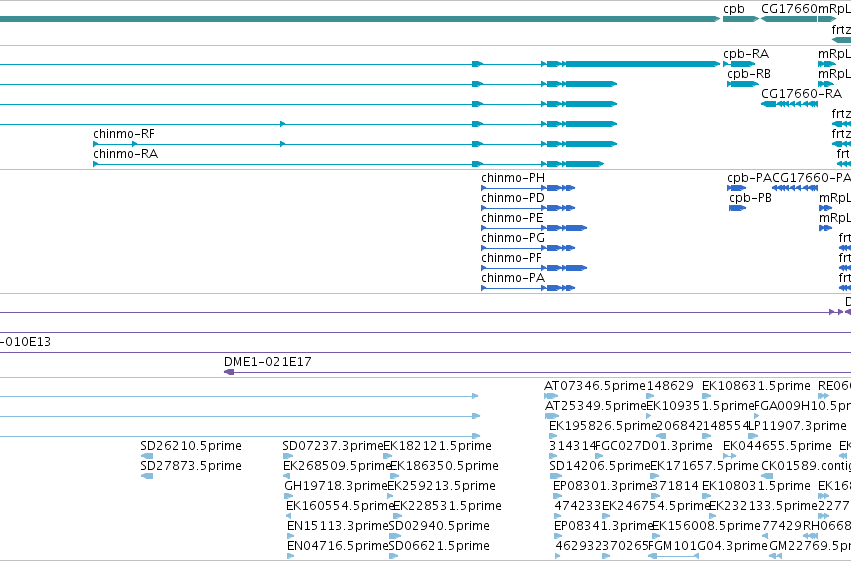
Task: Click the EK246754.5prime EST label
Action: coord(657,506)
